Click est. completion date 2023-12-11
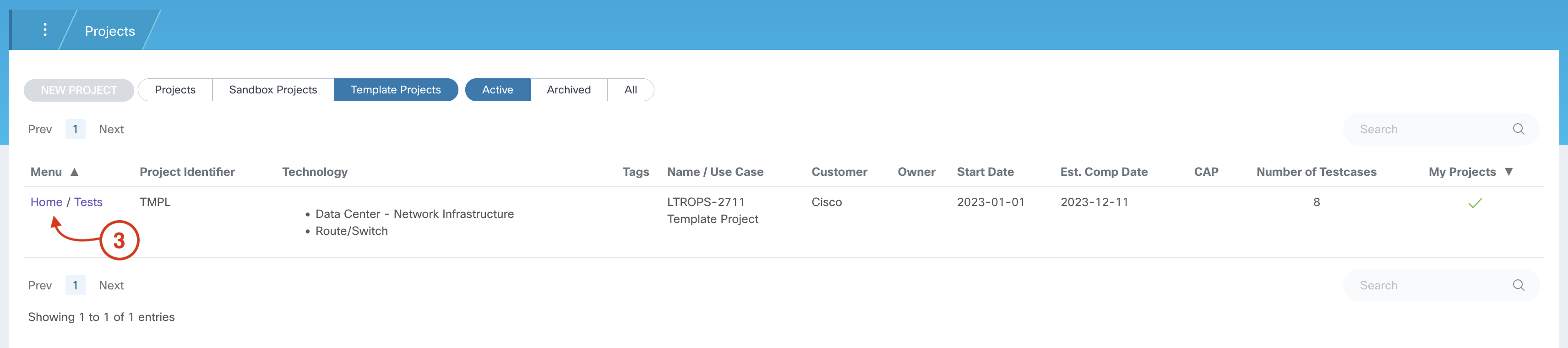 tap(1094, 202)
